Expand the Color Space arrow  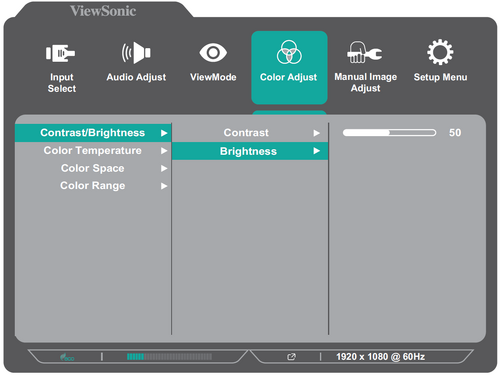(x=164, y=168)
